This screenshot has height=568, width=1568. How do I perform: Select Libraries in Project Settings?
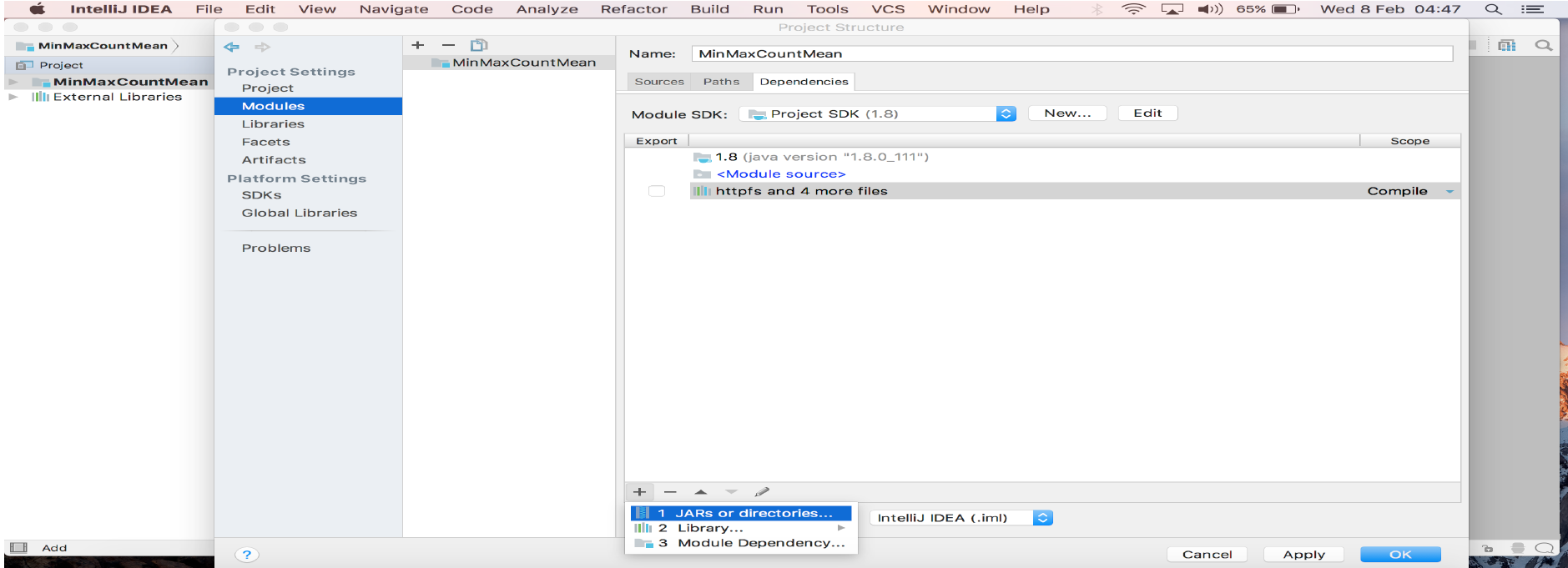[273, 124]
